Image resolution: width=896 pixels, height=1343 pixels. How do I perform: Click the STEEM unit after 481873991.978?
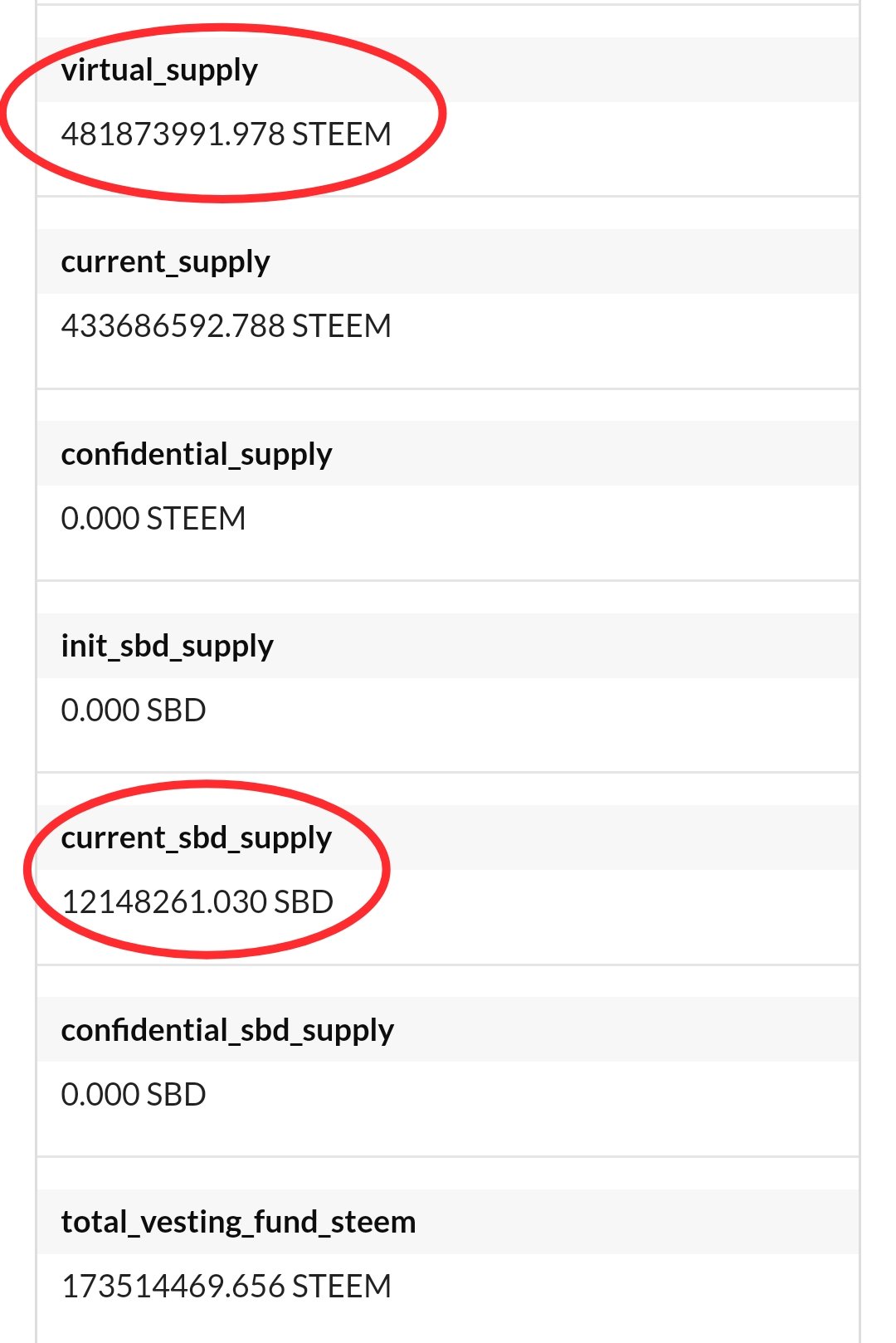point(341,134)
